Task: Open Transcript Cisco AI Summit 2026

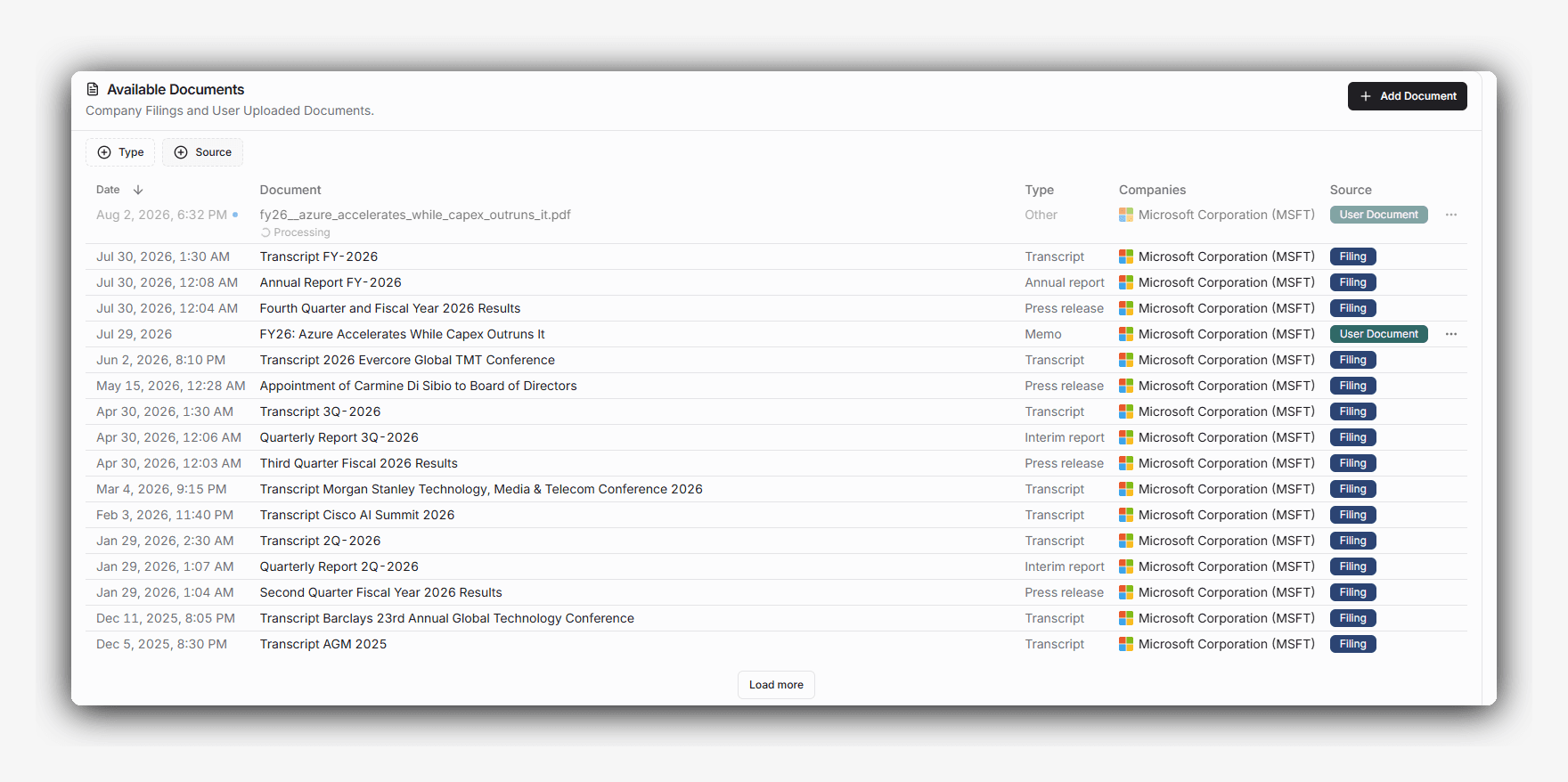Action: (x=357, y=515)
